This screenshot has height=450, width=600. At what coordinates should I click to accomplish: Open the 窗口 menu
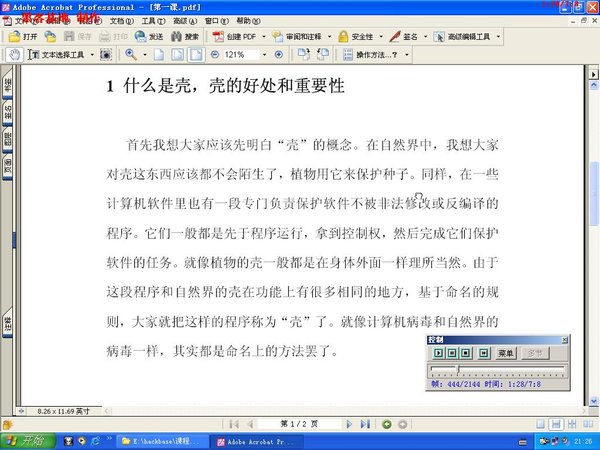[x=213, y=20]
